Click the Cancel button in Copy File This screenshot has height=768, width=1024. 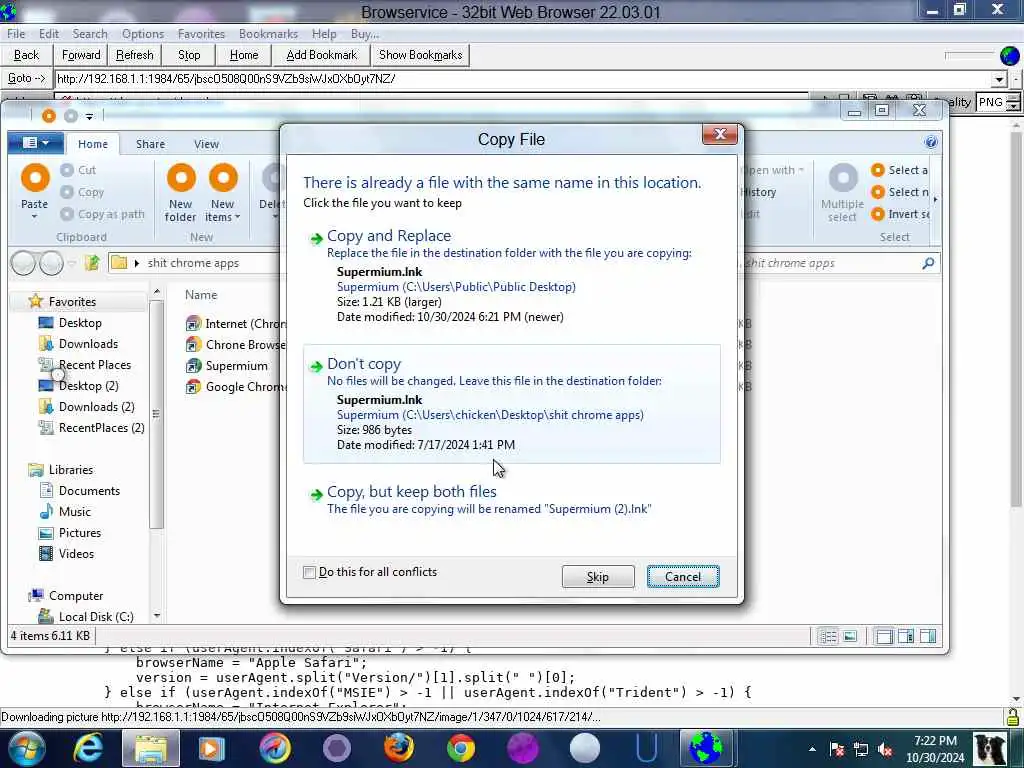tap(683, 577)
